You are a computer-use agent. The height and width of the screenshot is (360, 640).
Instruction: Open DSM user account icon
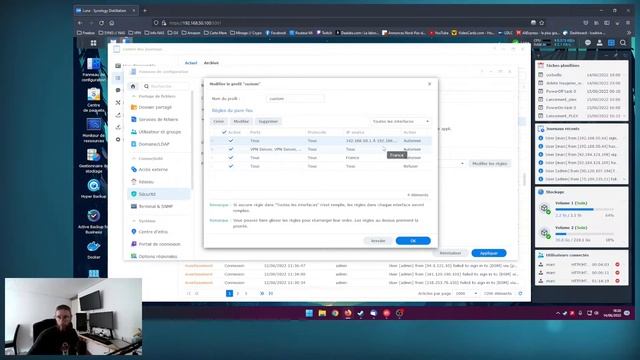point(599,43)
